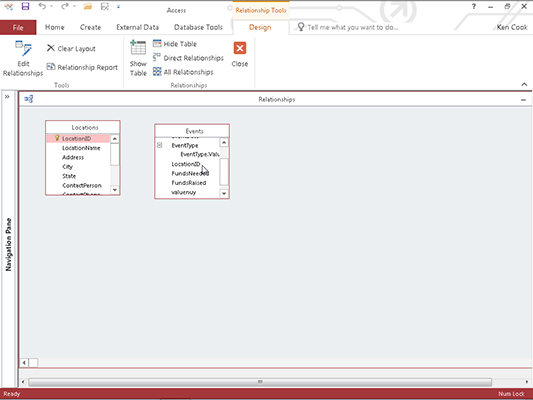Click the Num Lock status bar indicator
533x400 pixels.
[x=511, y=394]
